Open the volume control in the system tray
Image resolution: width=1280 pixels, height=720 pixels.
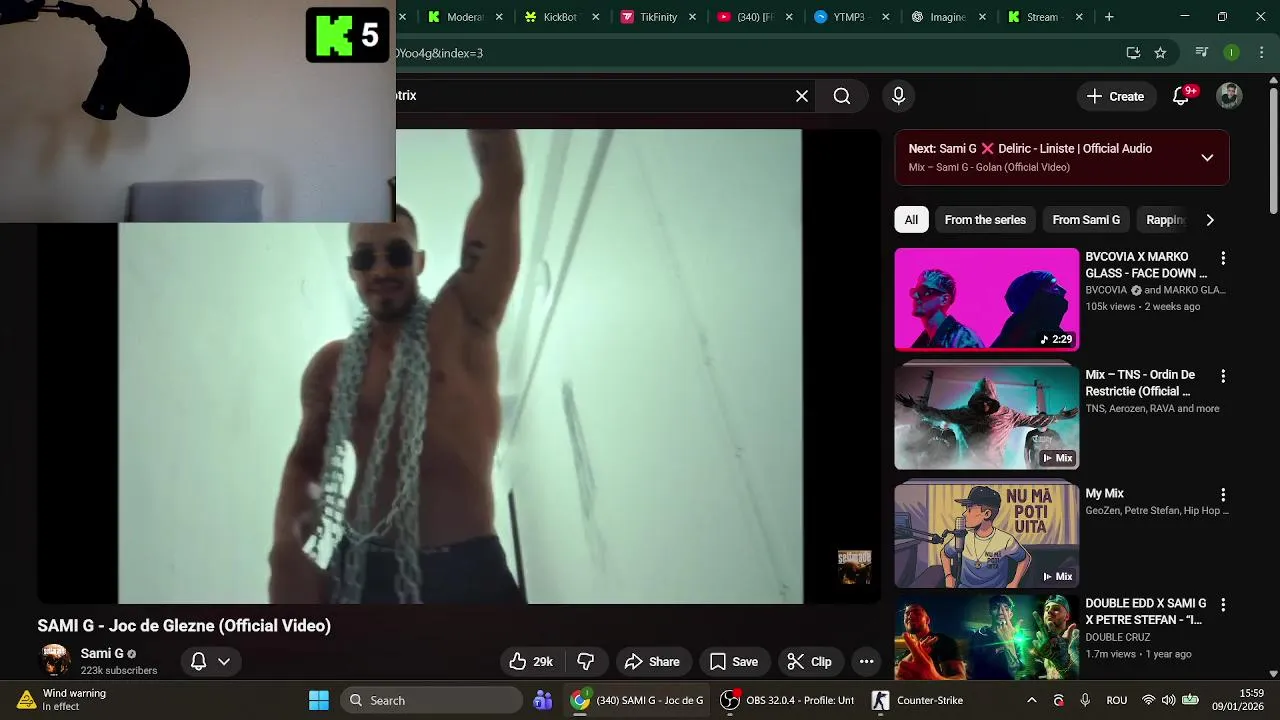coord(1169,700)
